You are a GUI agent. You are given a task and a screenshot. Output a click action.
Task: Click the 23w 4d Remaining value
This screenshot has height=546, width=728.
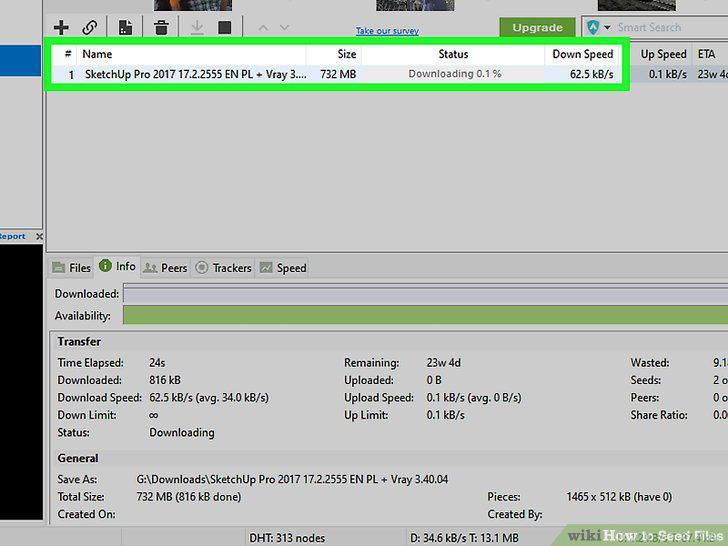click(444, 363)
